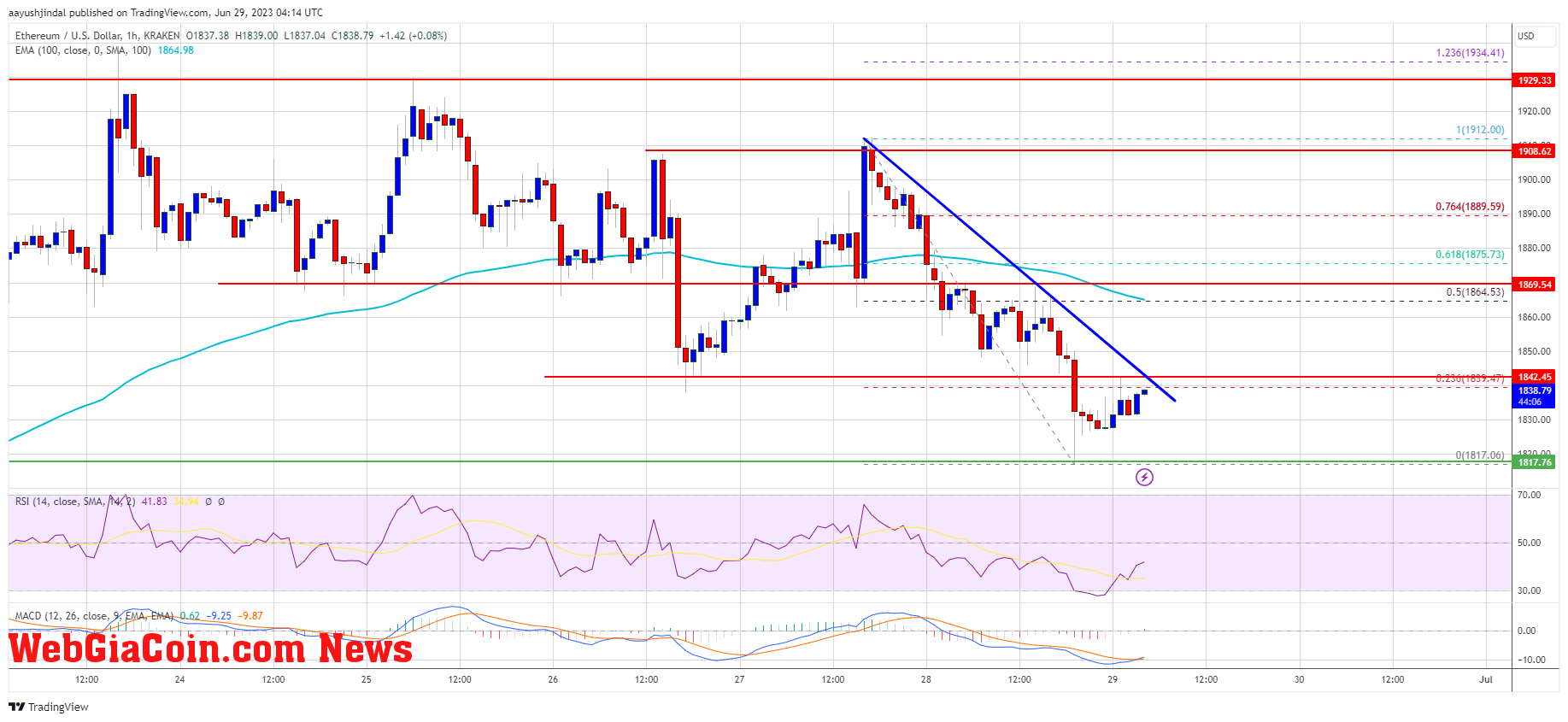1568x722 pixels.
Task: Select the EMA (100, close, 0, SMA, 100) legend
Action: click(x=83, y=50)
